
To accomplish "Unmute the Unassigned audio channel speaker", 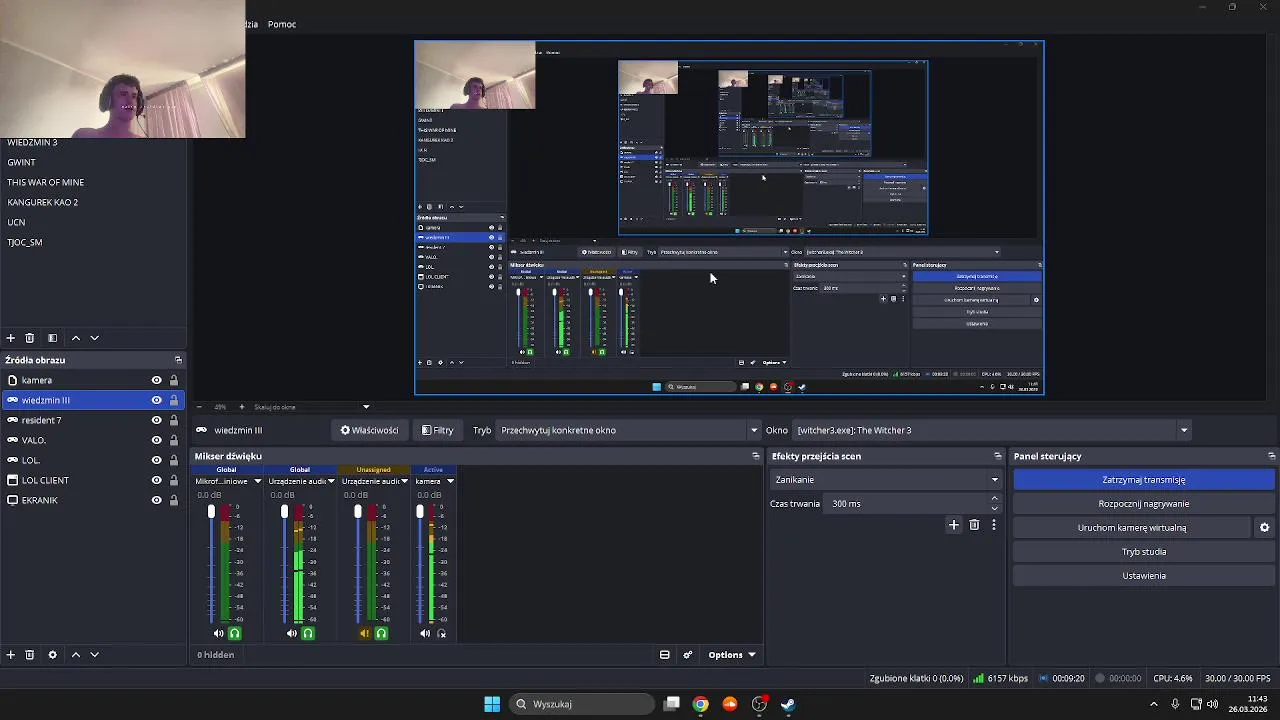I will pyautogui.click(x=364, y=633).
